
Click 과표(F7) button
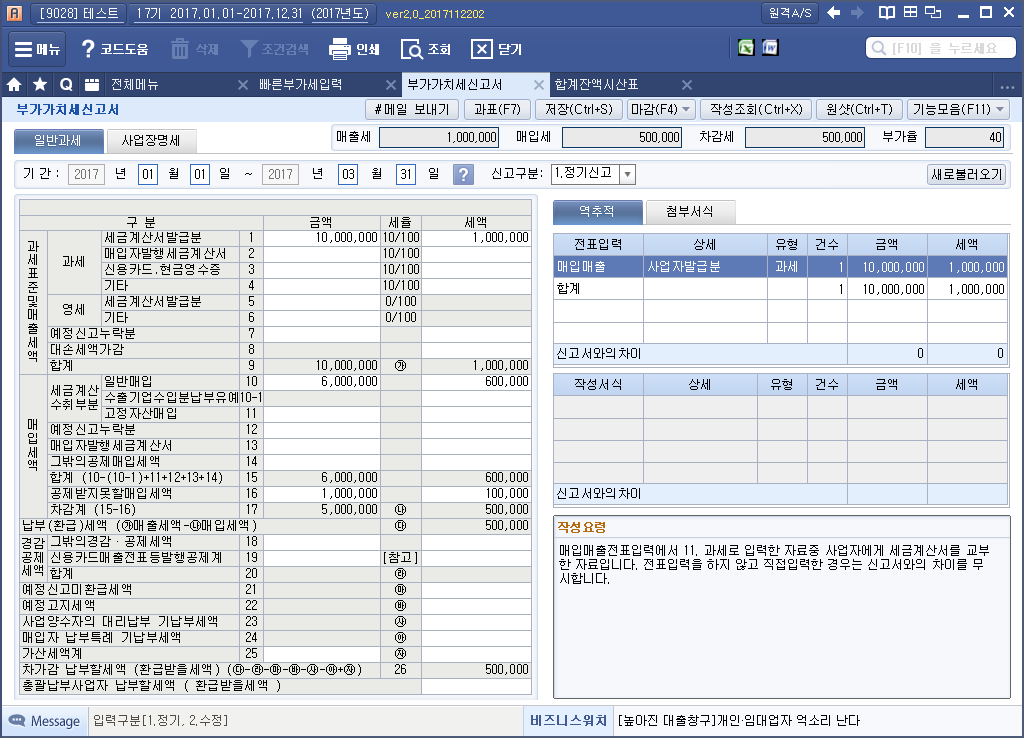497,110
